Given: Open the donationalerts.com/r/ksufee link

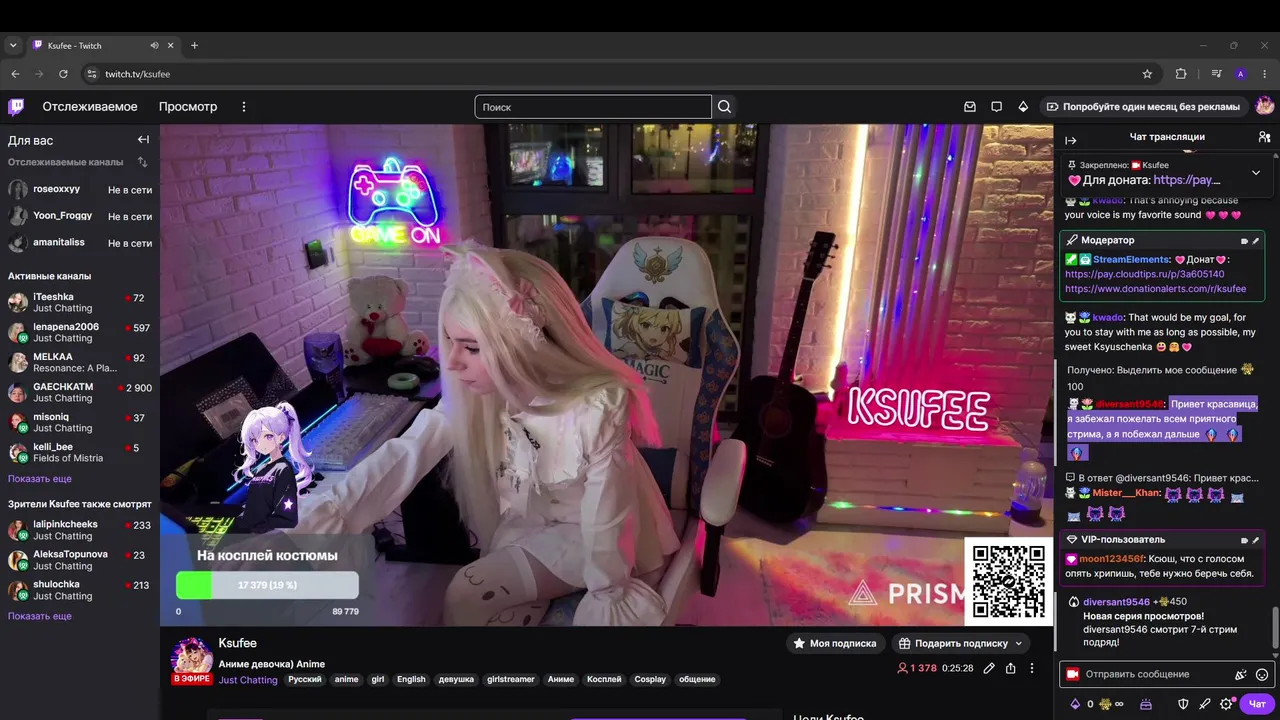Looking at the screenshot, I should (x=1156, y=289).
